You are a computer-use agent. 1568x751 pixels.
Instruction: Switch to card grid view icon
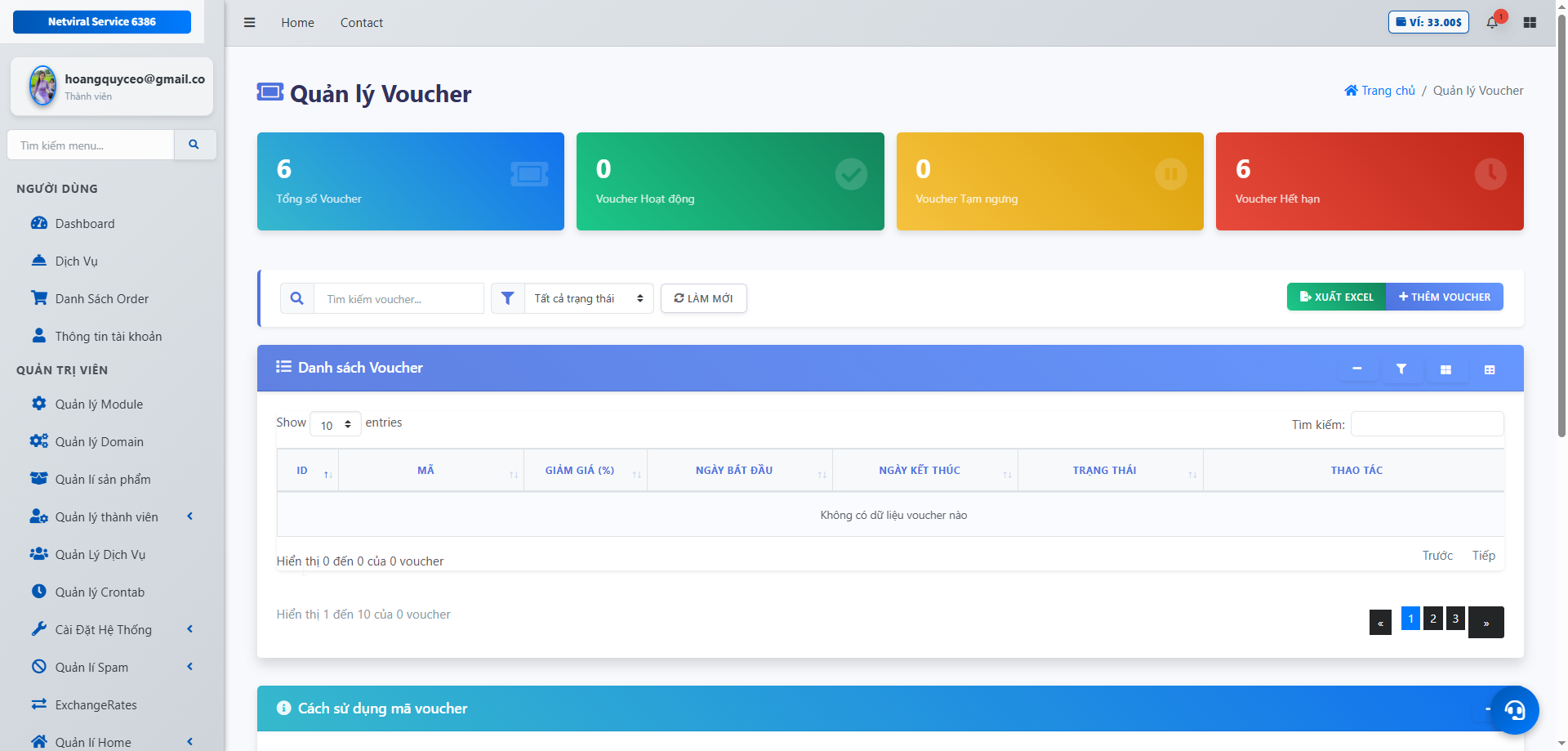[1445, 369]
